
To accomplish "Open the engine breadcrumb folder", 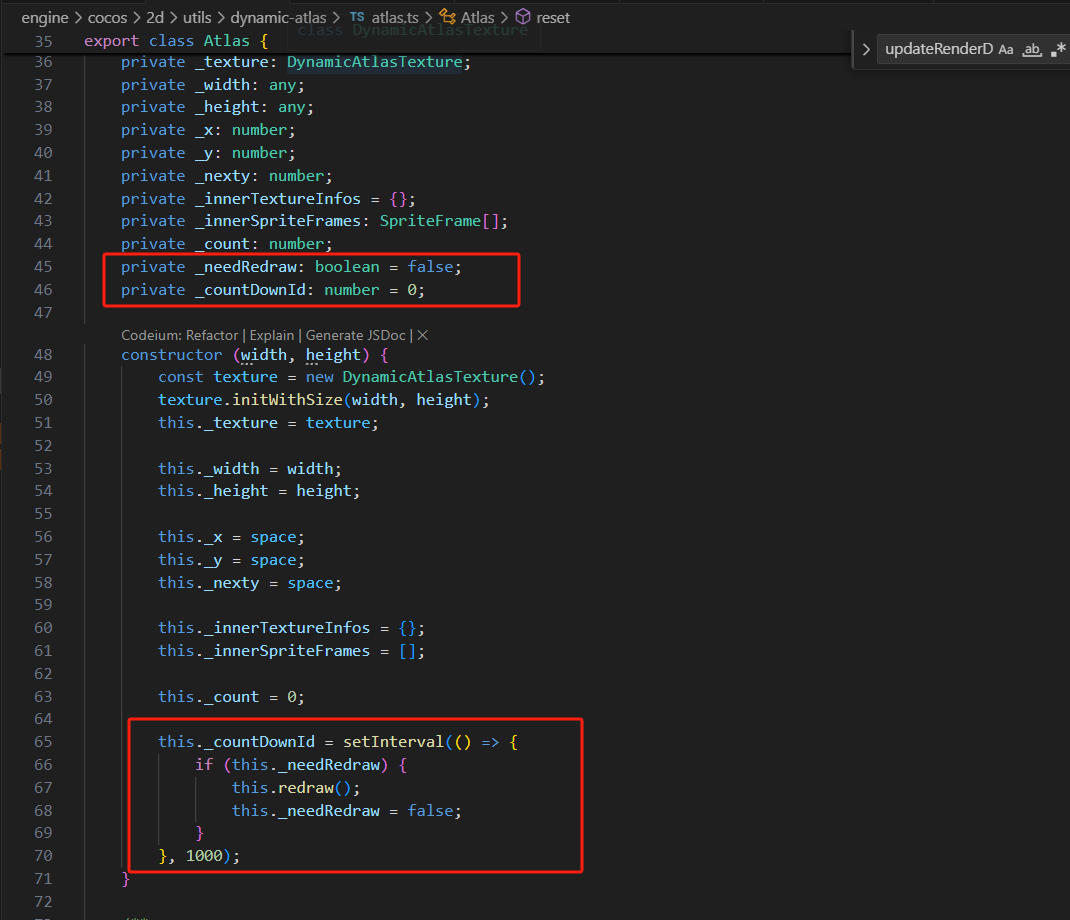I will click(x=45, y=18).
